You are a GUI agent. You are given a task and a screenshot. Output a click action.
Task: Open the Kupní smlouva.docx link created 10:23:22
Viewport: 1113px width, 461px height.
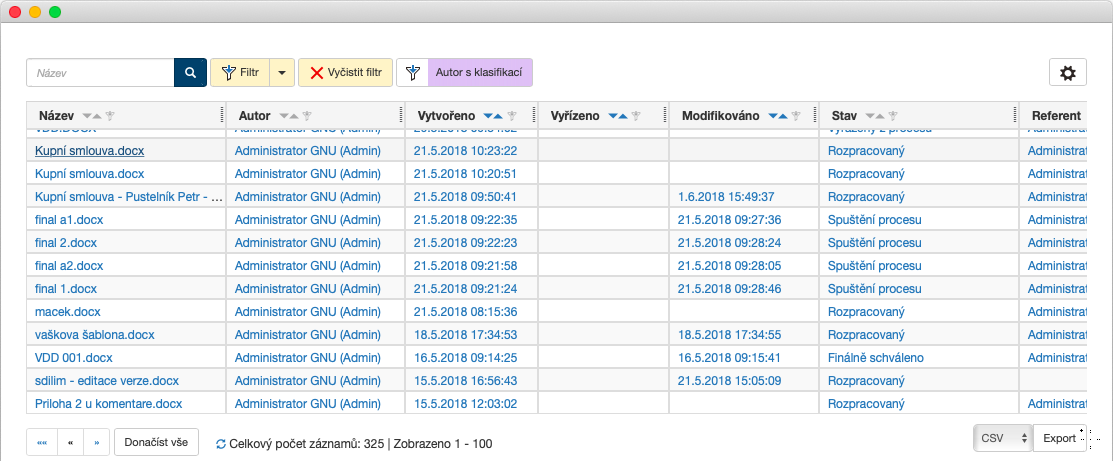89,150
